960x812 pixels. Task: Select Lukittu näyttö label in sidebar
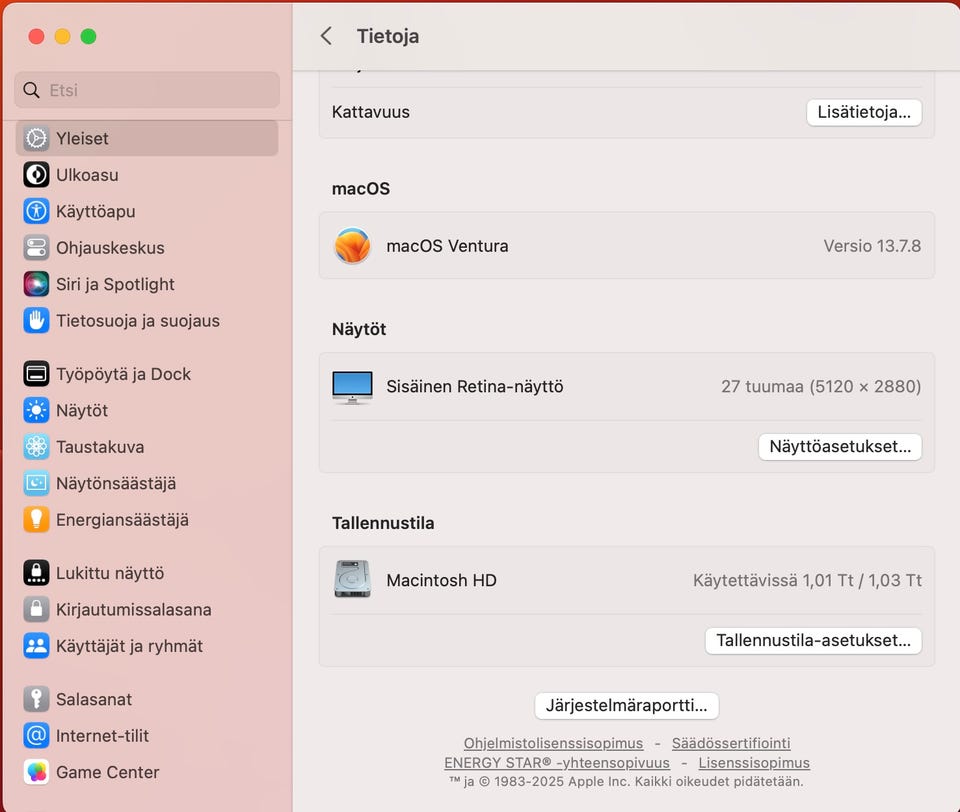click(110, 573)
